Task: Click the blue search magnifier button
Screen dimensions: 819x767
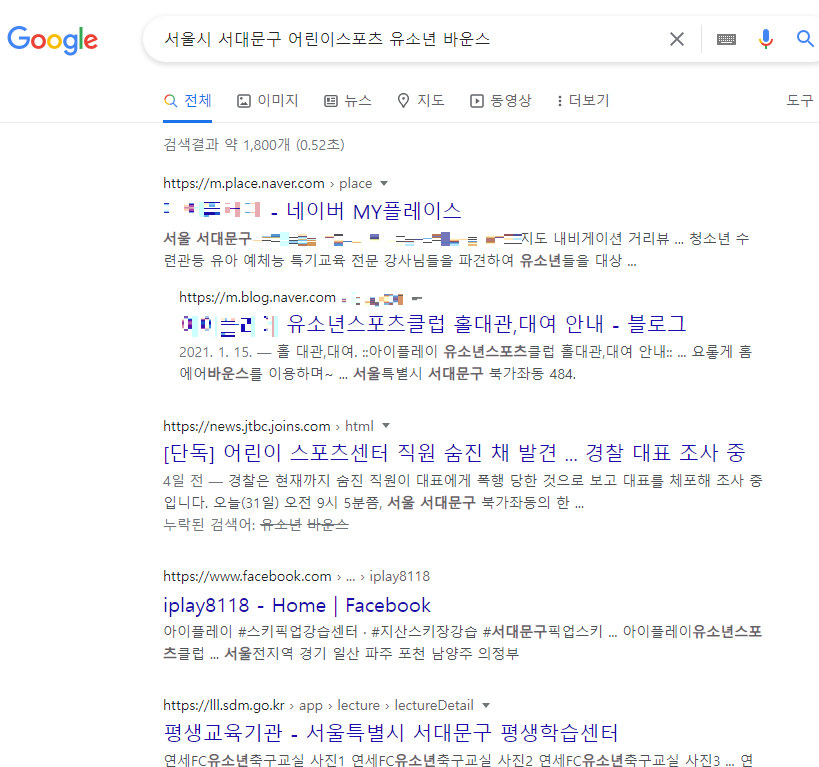Action: click(x=804, y=39)
